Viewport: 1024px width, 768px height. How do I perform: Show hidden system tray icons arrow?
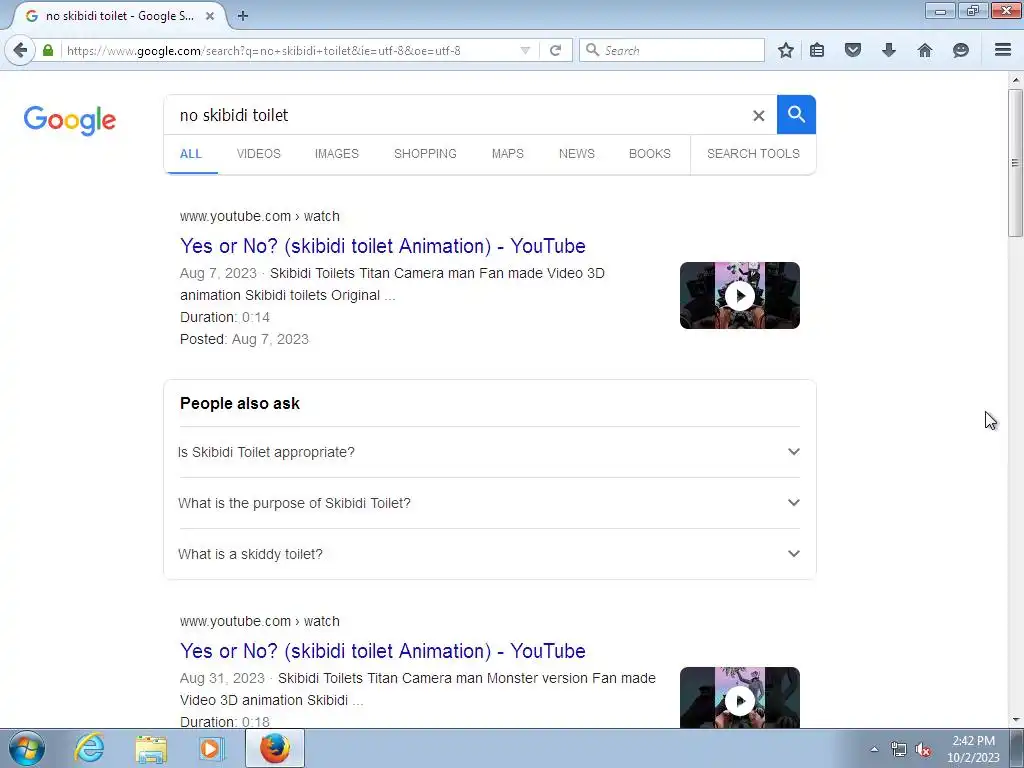(x=874, y=749)
